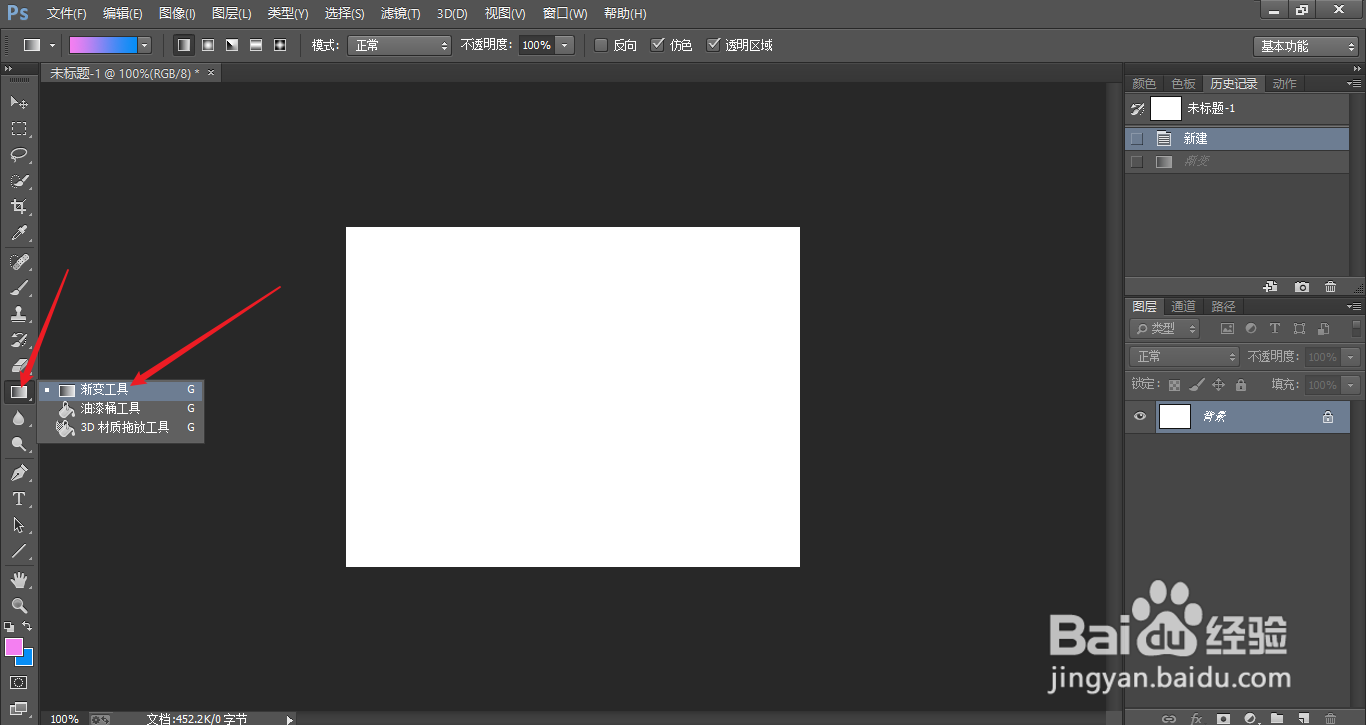Toggle lock image pixels brush icon

tap(1196, 385)
